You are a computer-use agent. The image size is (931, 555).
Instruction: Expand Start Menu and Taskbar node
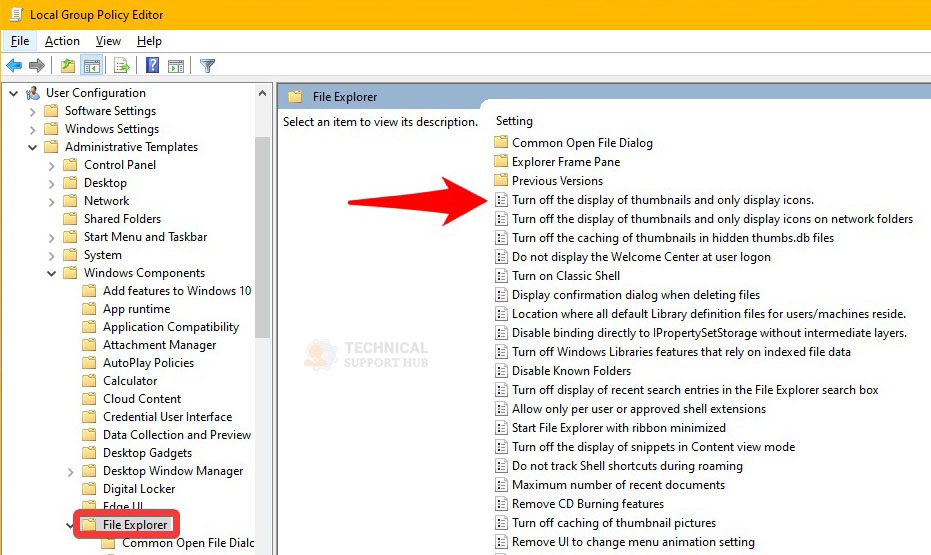(52, 237)
